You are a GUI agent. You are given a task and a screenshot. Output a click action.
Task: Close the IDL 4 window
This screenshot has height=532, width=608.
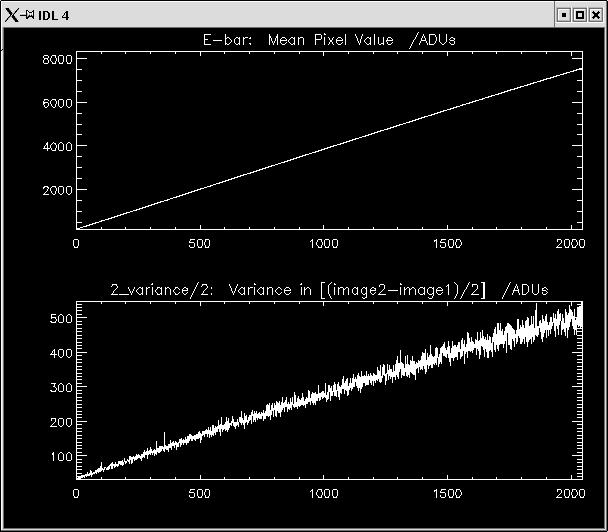point(595,16)
